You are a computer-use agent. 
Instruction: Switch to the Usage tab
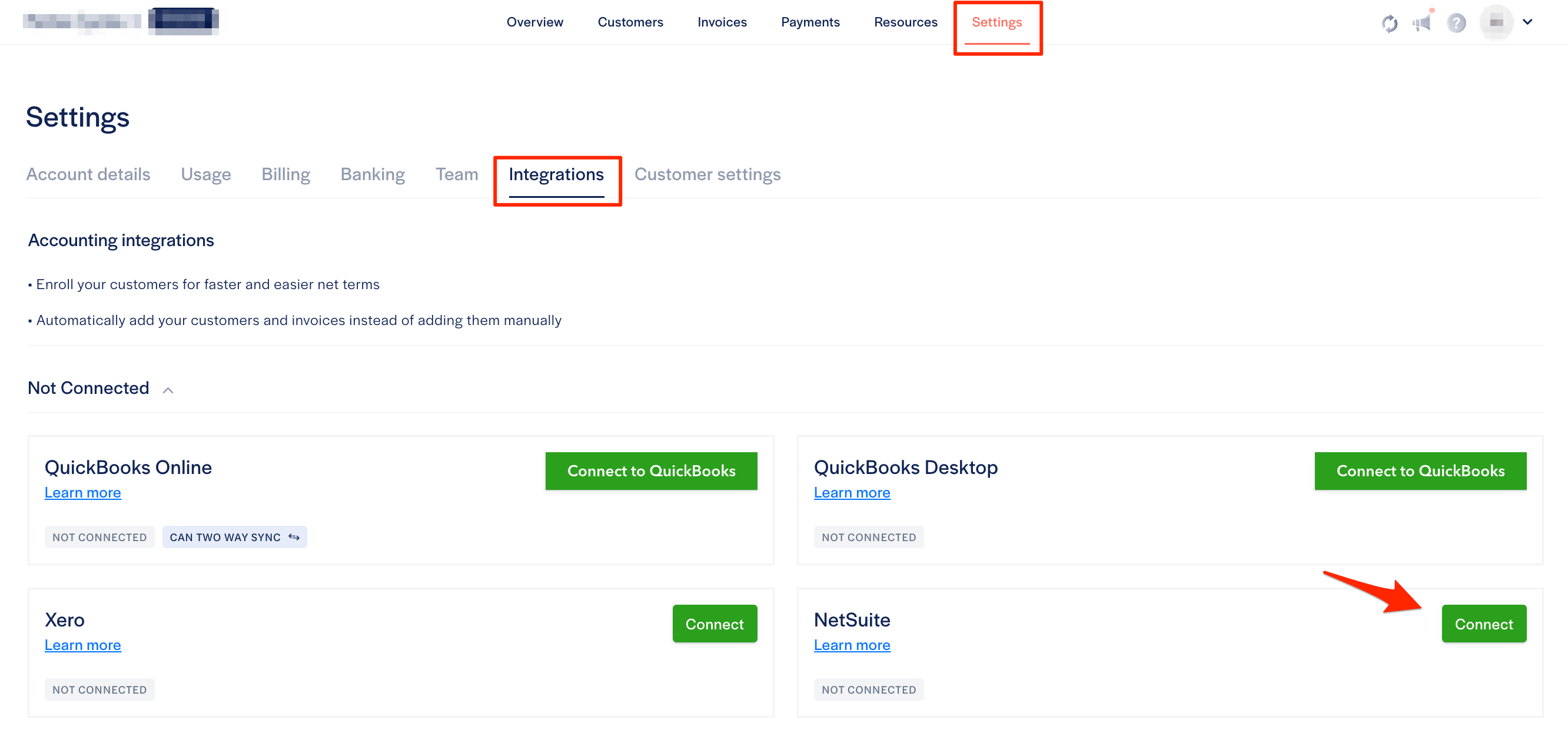click(206, 174)
